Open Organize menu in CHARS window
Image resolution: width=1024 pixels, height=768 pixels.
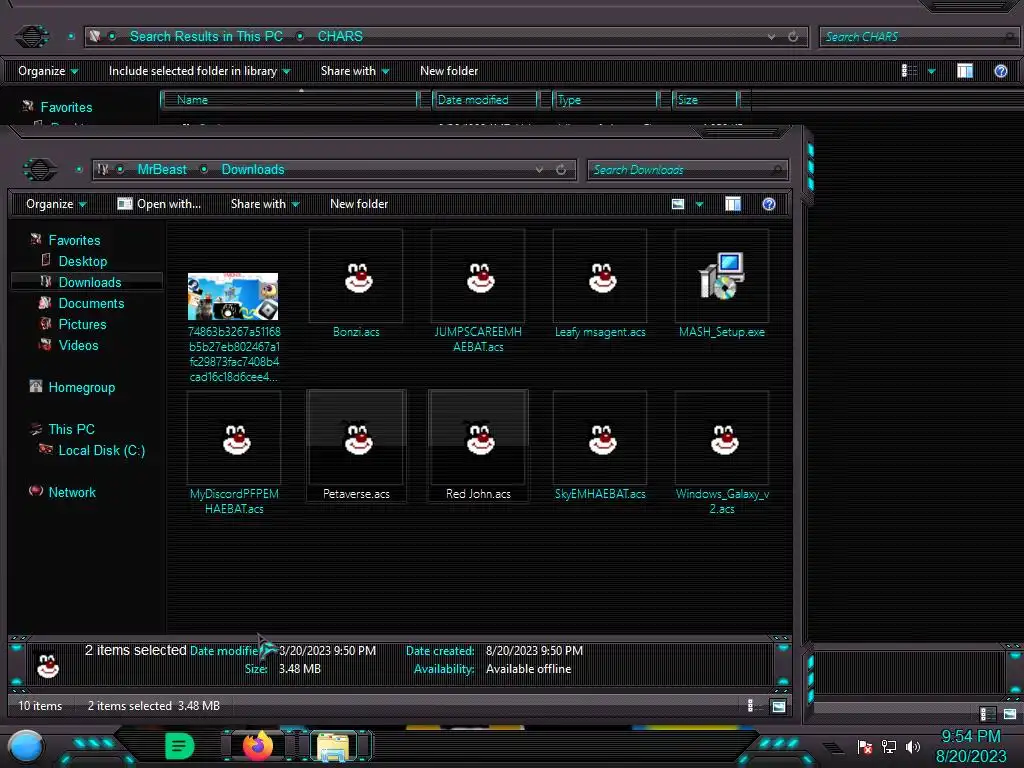tap(48, 71)
